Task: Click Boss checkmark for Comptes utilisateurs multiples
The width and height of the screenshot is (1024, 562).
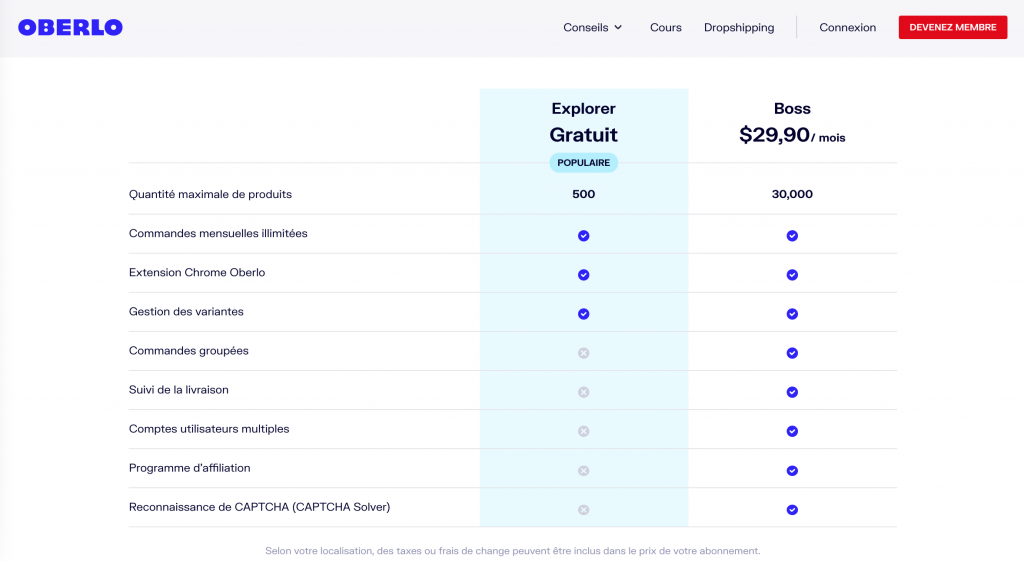Action: (792, 431)
